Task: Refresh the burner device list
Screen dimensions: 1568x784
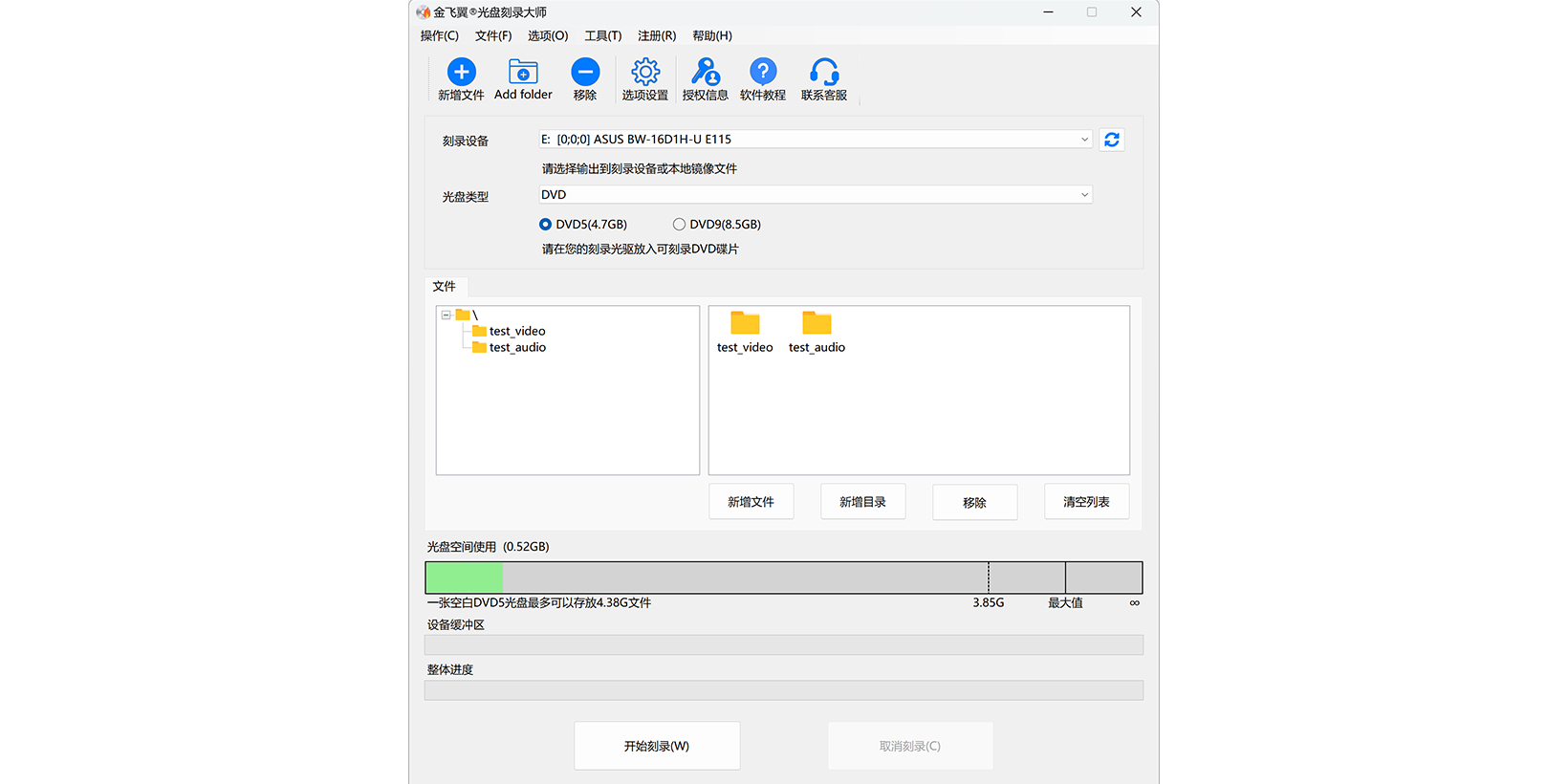Action: point(1111,140)
